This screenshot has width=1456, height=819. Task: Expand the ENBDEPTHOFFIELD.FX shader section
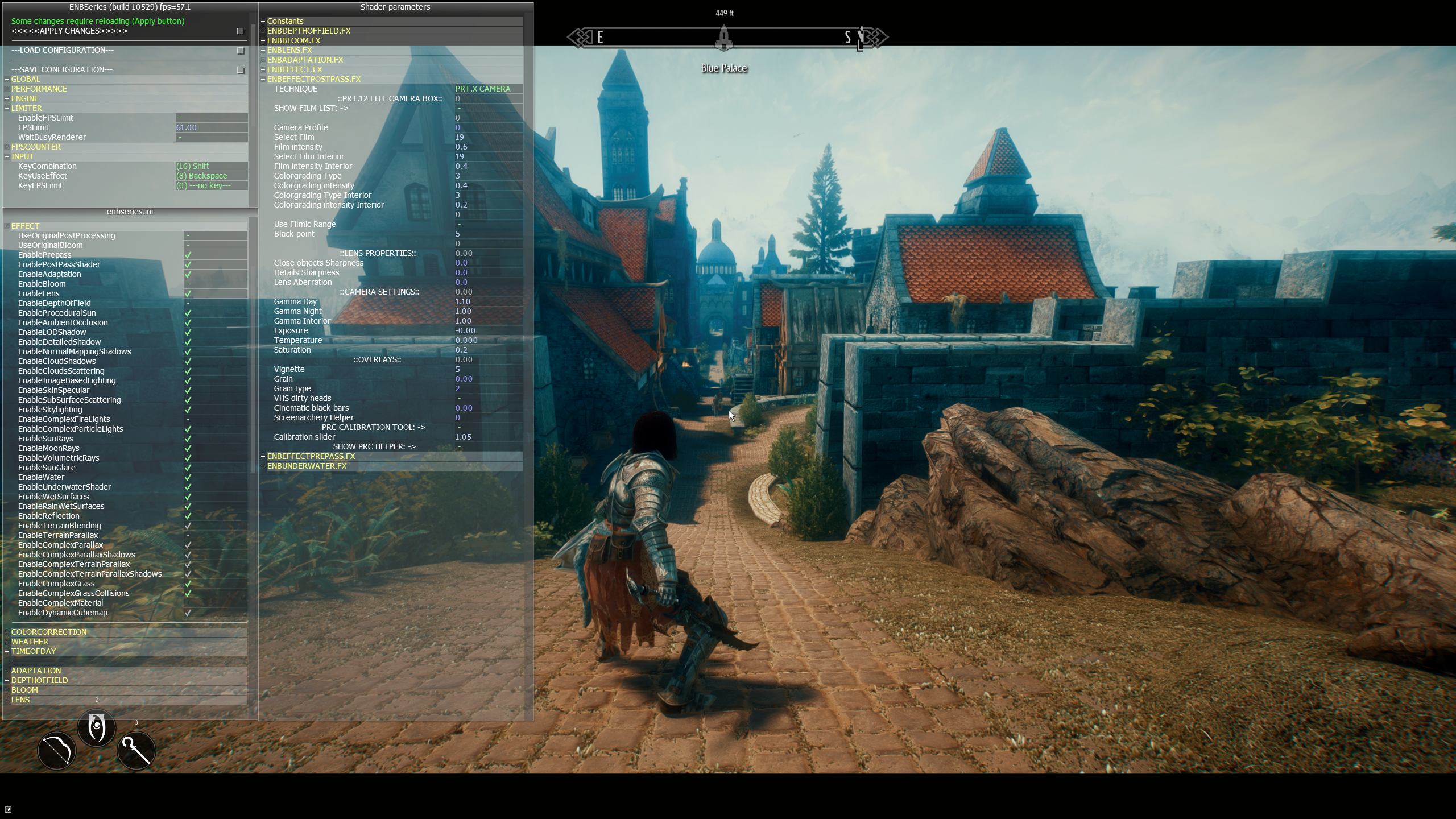tap(263, 31)
